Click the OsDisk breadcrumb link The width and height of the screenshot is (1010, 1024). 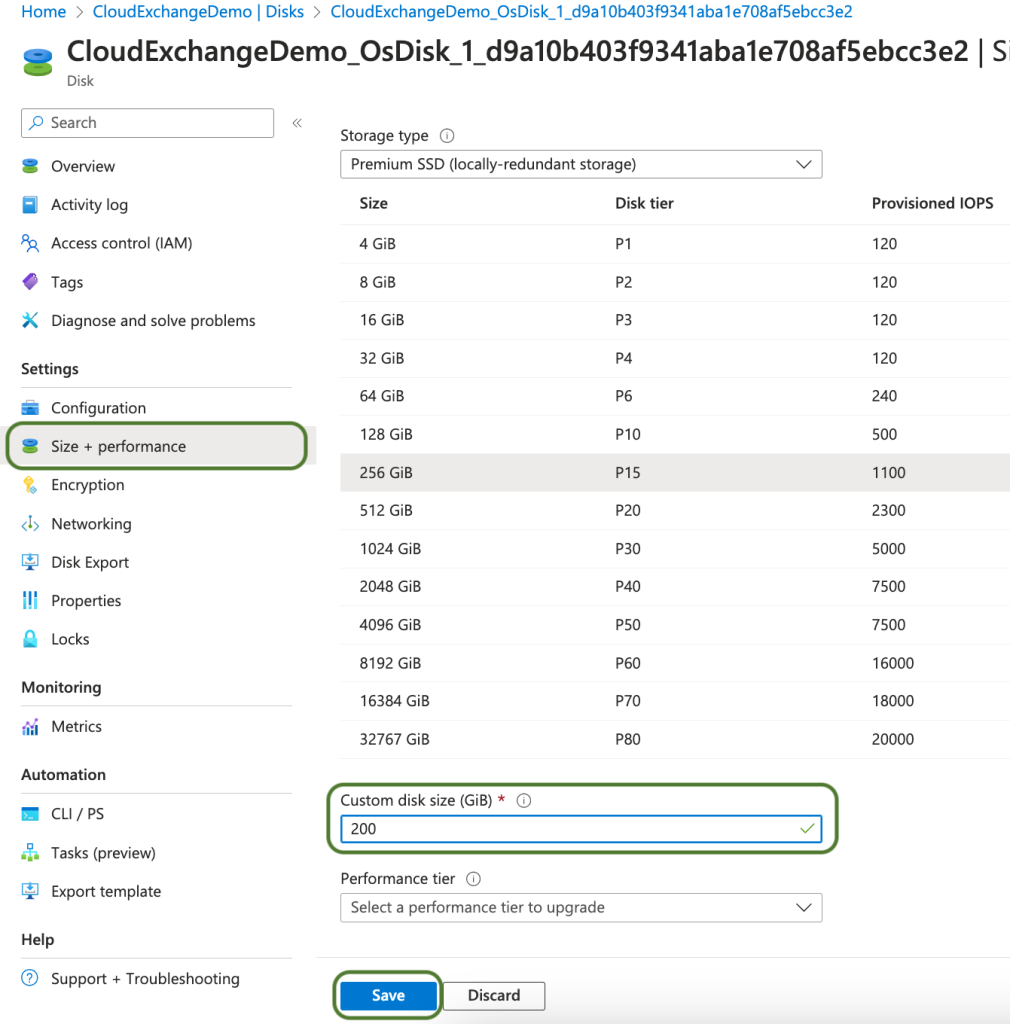pos(591,12)
